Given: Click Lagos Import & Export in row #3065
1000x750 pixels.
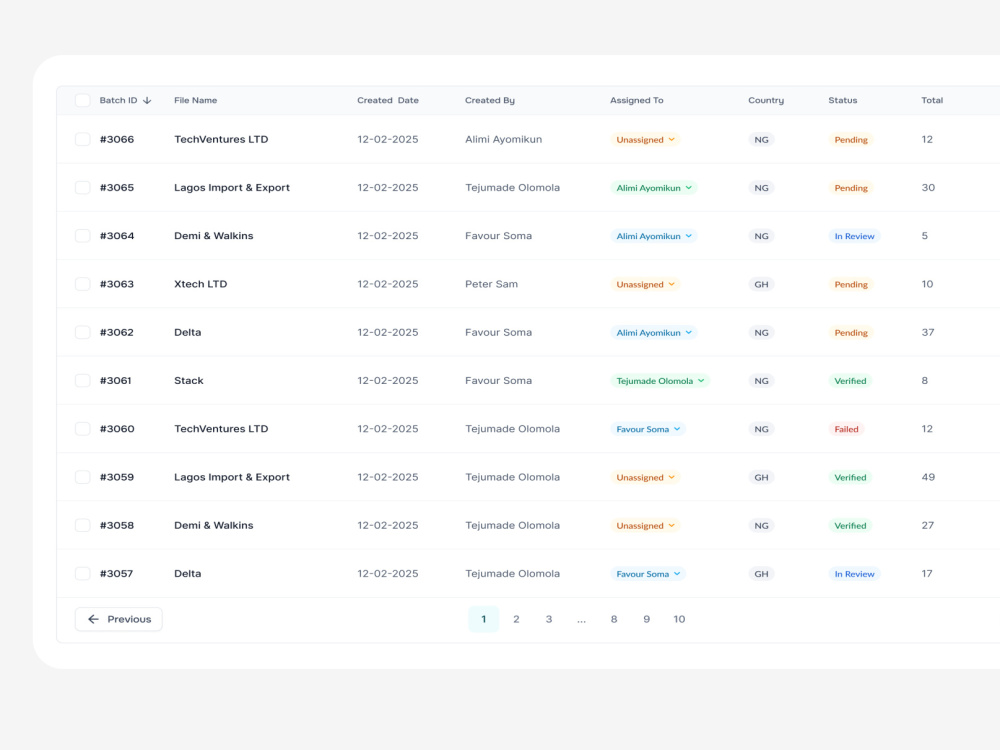Looking at the screenshot, I should (x=232, y=188).
